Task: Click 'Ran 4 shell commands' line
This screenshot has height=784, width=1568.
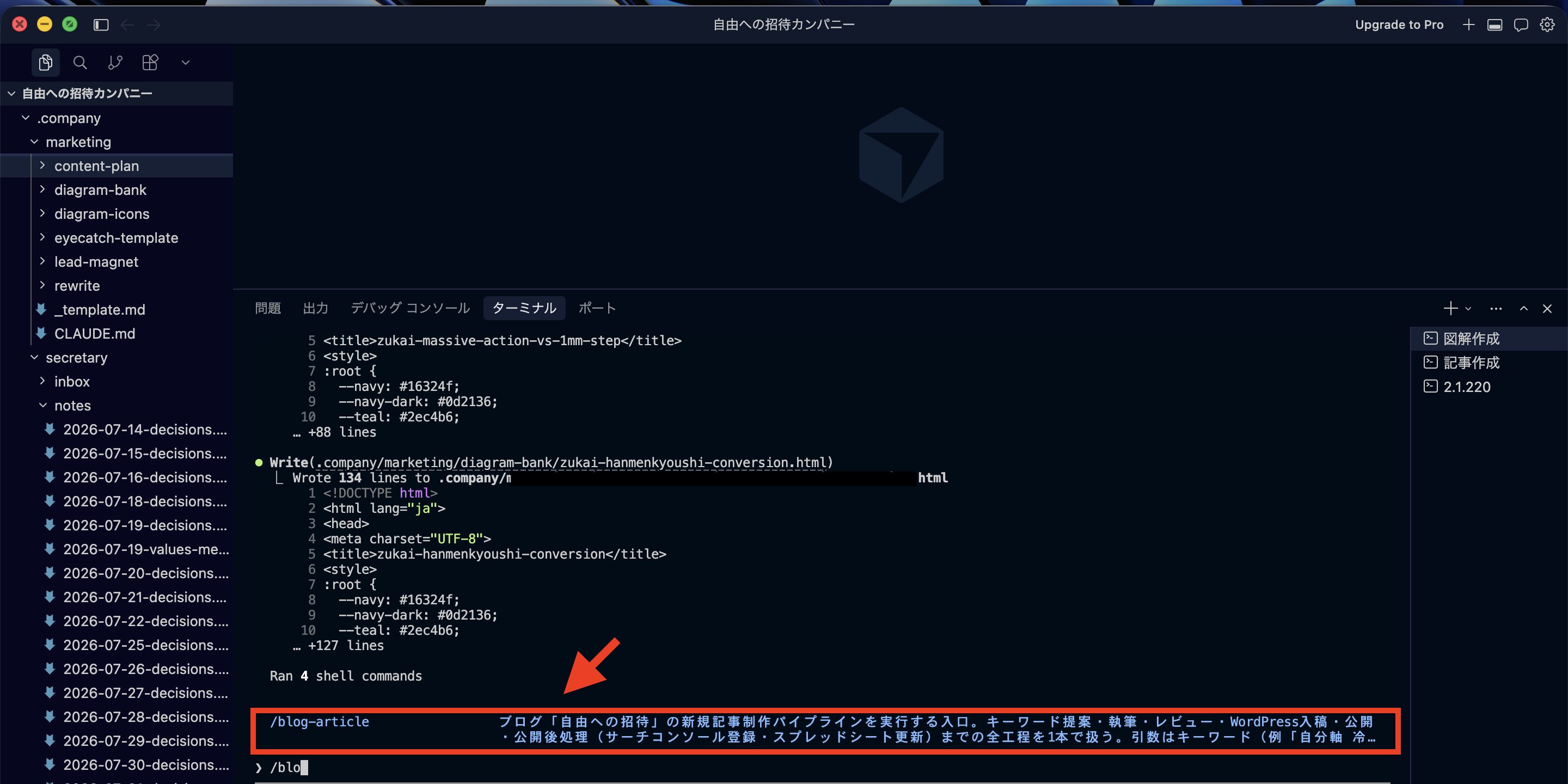Action: point(345,676)
